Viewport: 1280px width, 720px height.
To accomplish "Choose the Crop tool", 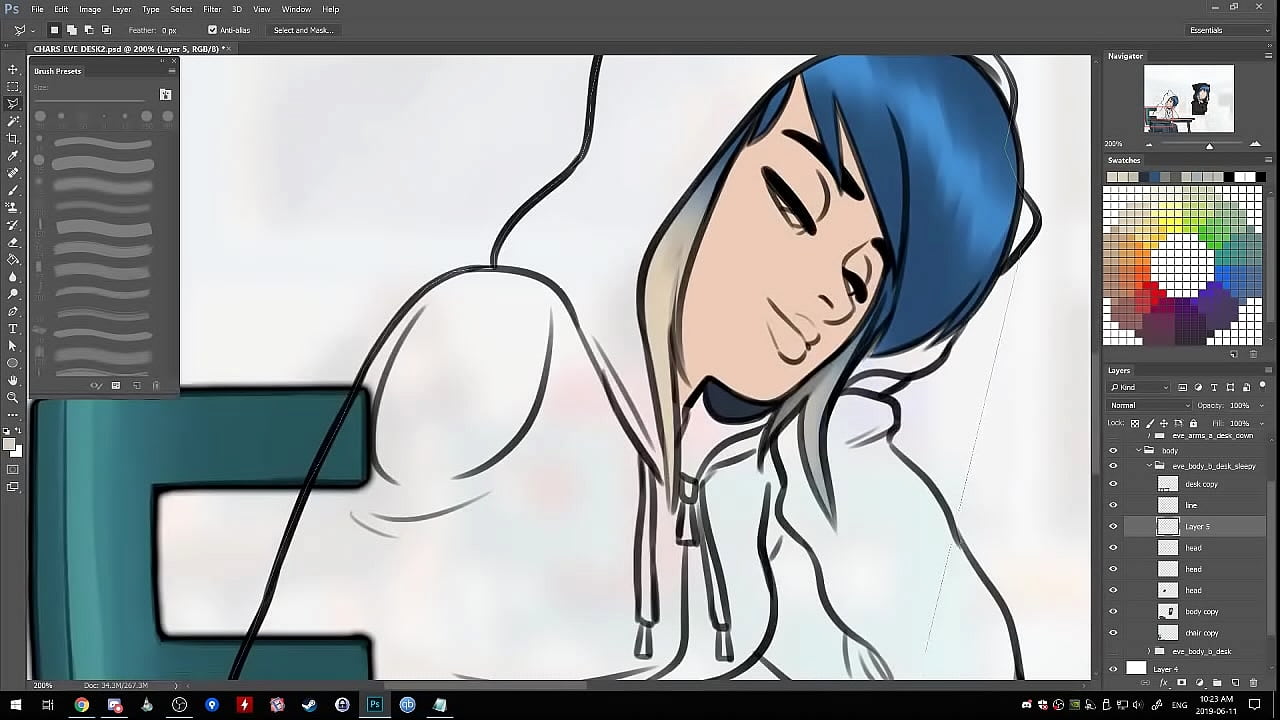I will coord(13,138).
